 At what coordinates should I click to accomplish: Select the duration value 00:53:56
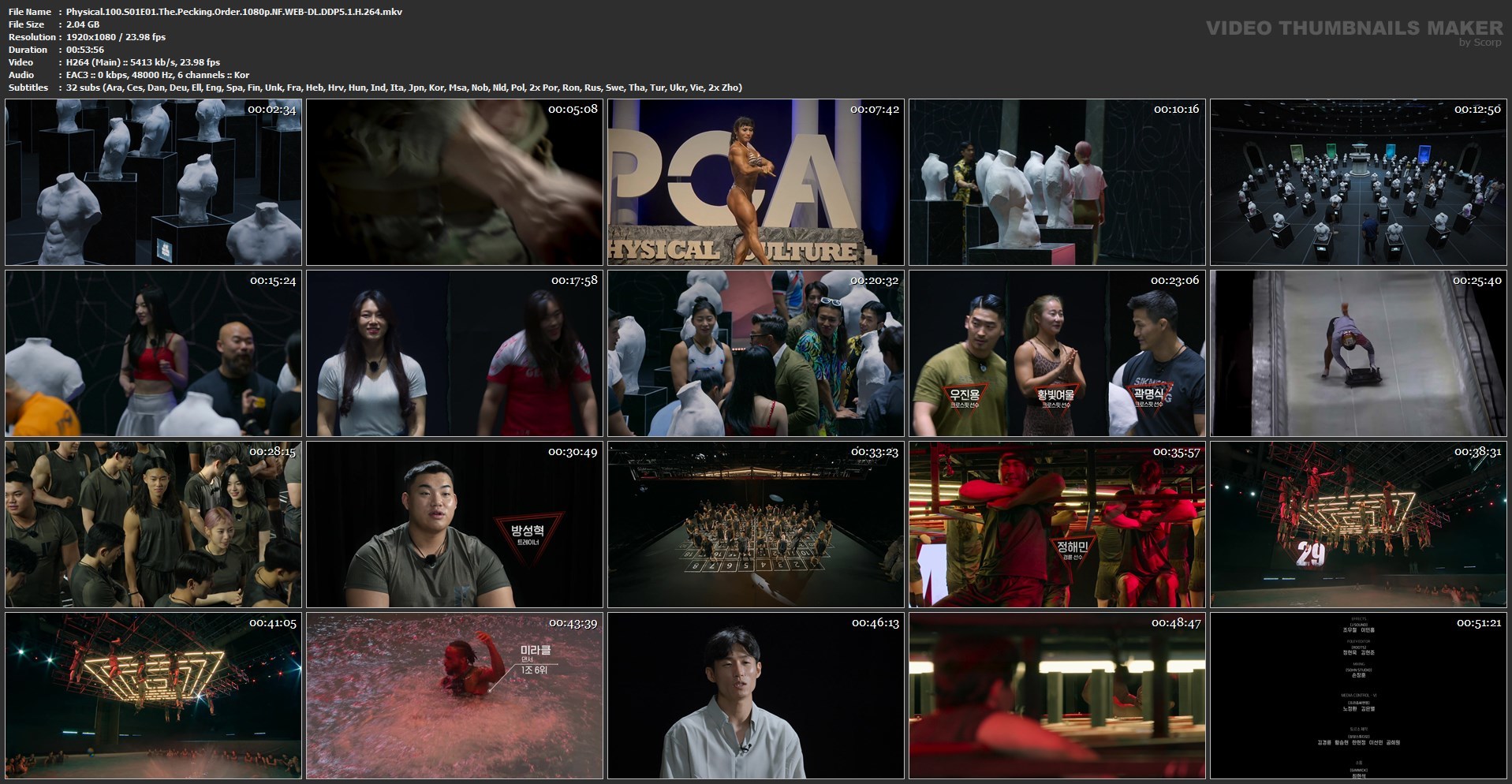coord(85,50)
